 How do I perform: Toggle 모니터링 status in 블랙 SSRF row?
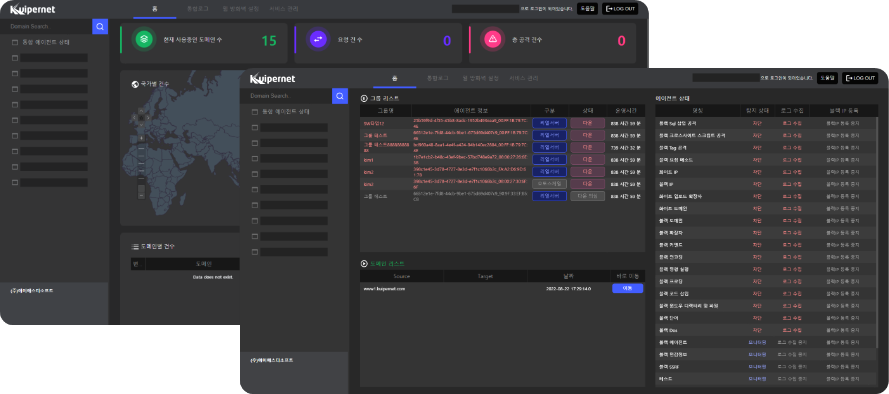tap(757, 366)
